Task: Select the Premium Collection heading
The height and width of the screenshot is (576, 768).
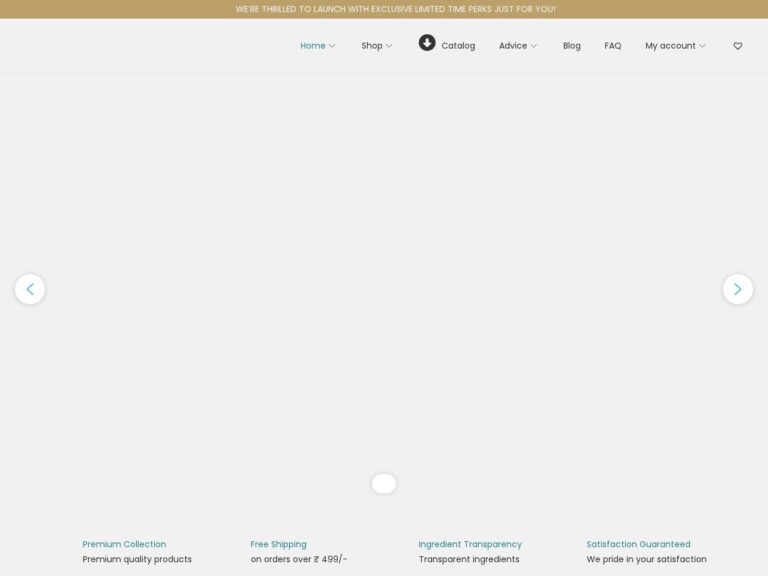Action: (124, 544)
